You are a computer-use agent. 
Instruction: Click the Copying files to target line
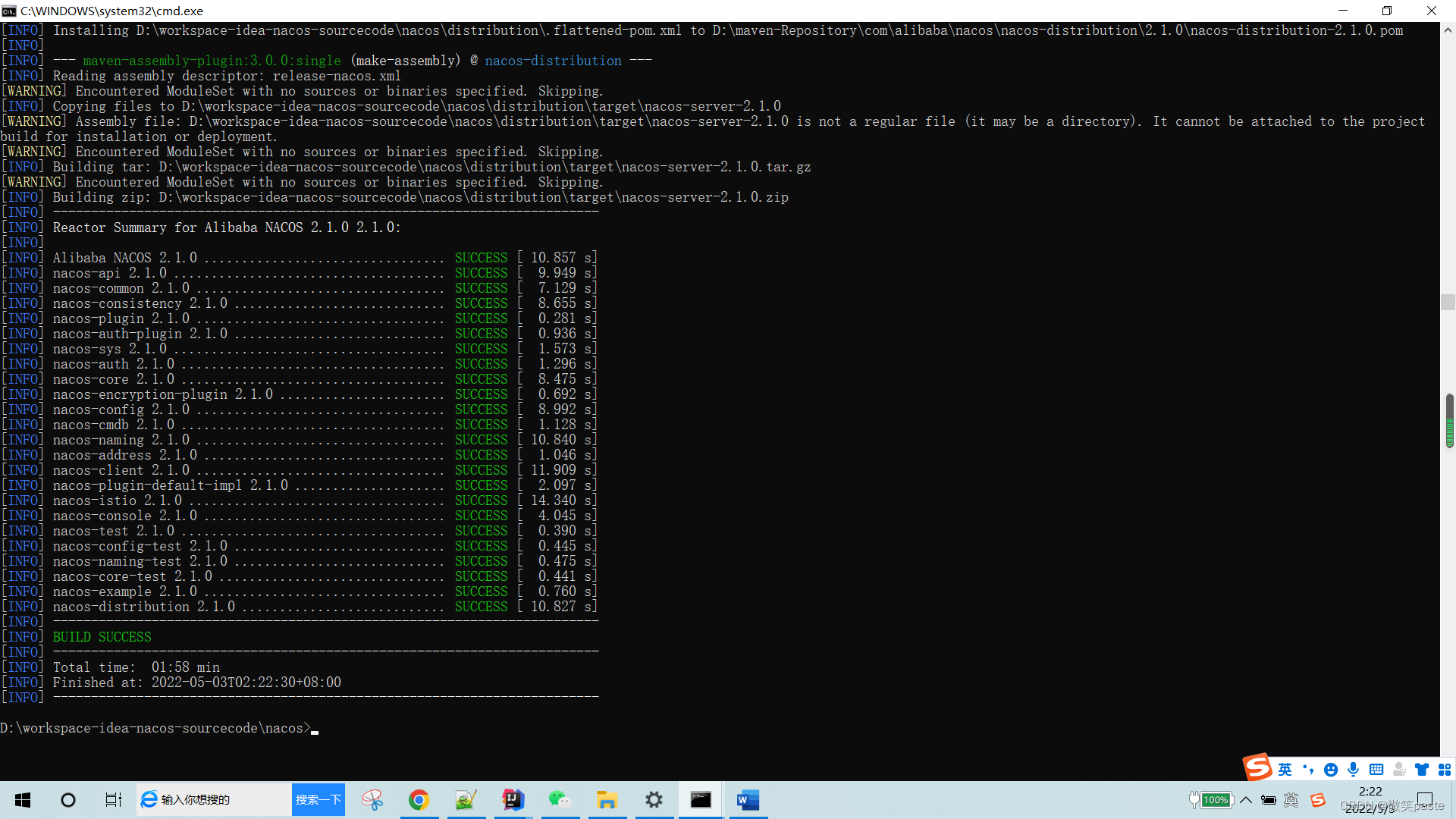click(416, 106)
